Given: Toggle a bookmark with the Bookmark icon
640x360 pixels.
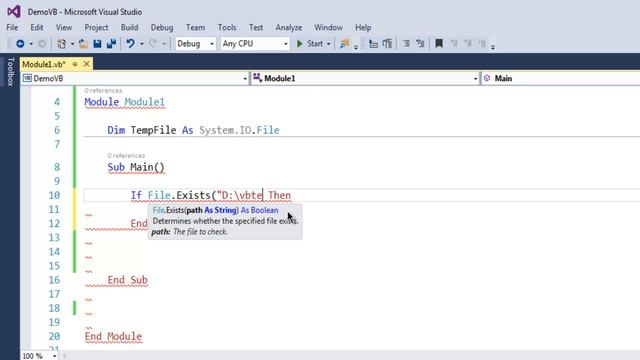Looking at the screenshot, I should tap(439, 43).
